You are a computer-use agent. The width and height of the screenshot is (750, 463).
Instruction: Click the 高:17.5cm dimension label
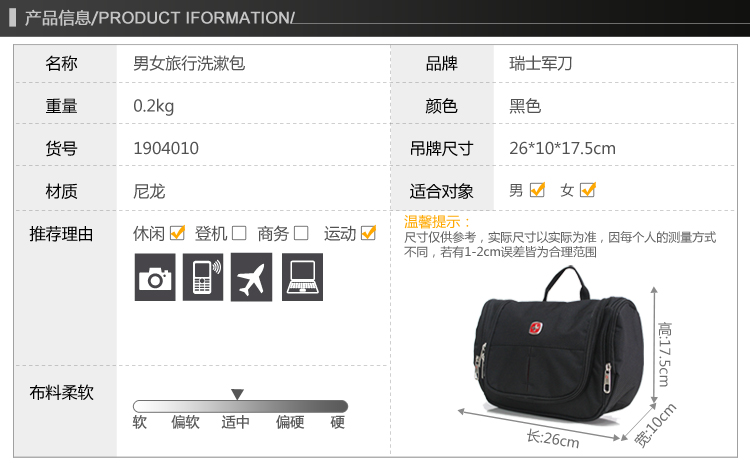(x=665, y=354)
